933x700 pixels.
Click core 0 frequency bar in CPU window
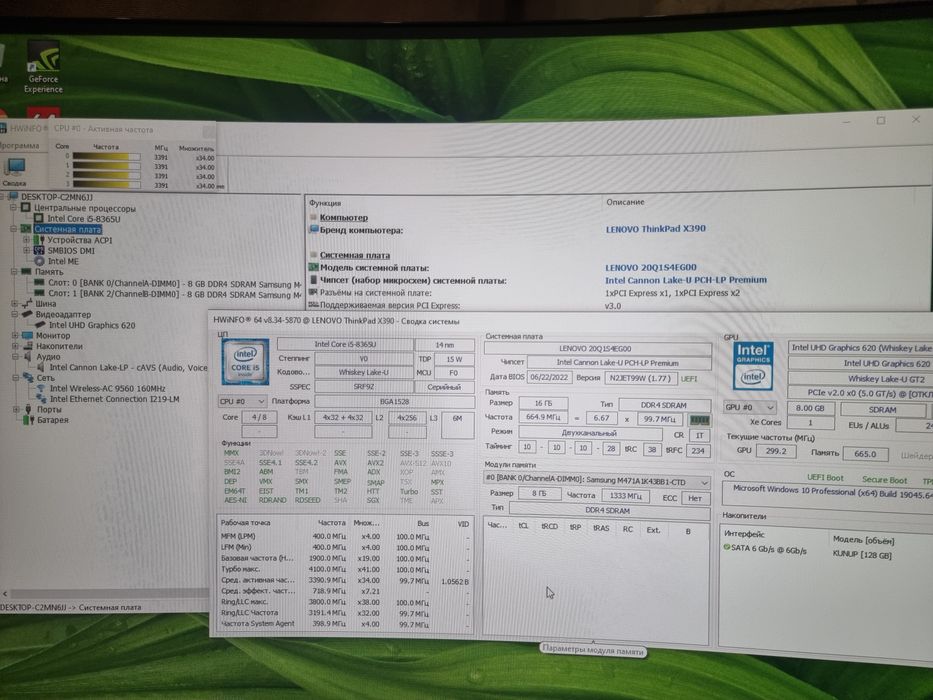point(106,157)
